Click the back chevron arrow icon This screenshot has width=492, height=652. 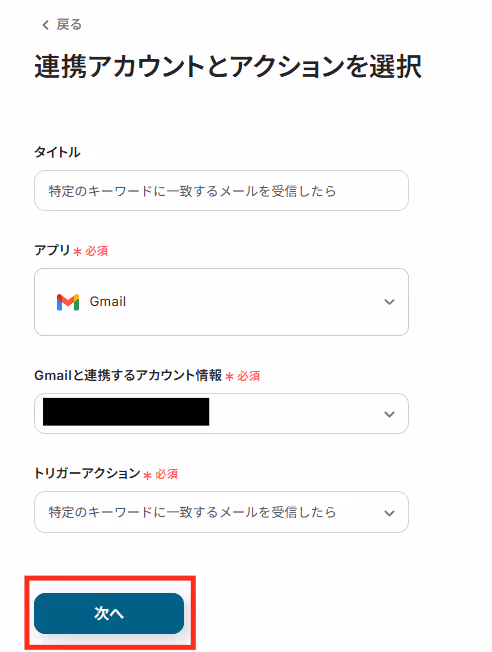tap(45, 25)
